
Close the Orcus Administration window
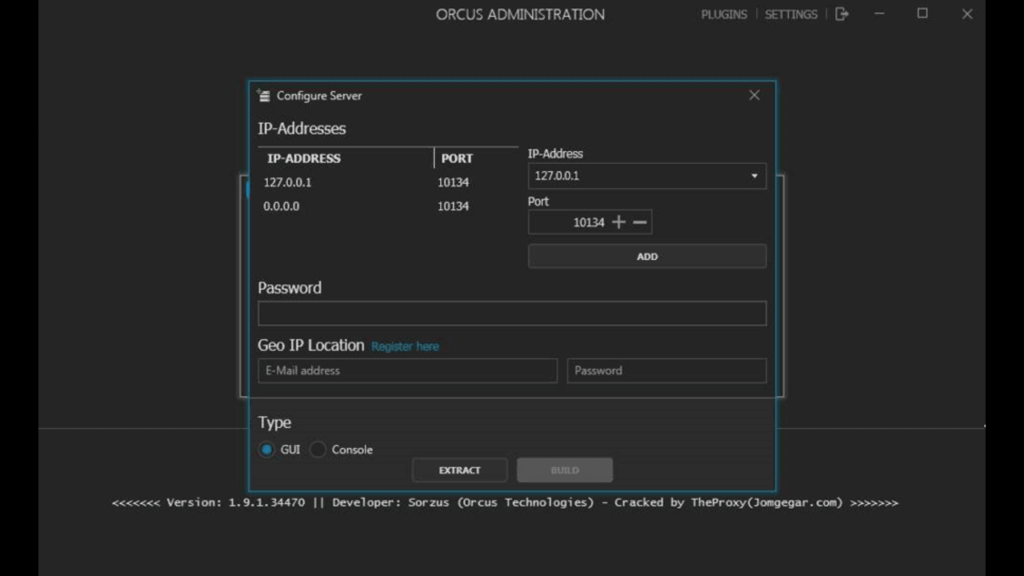(967, 14)
